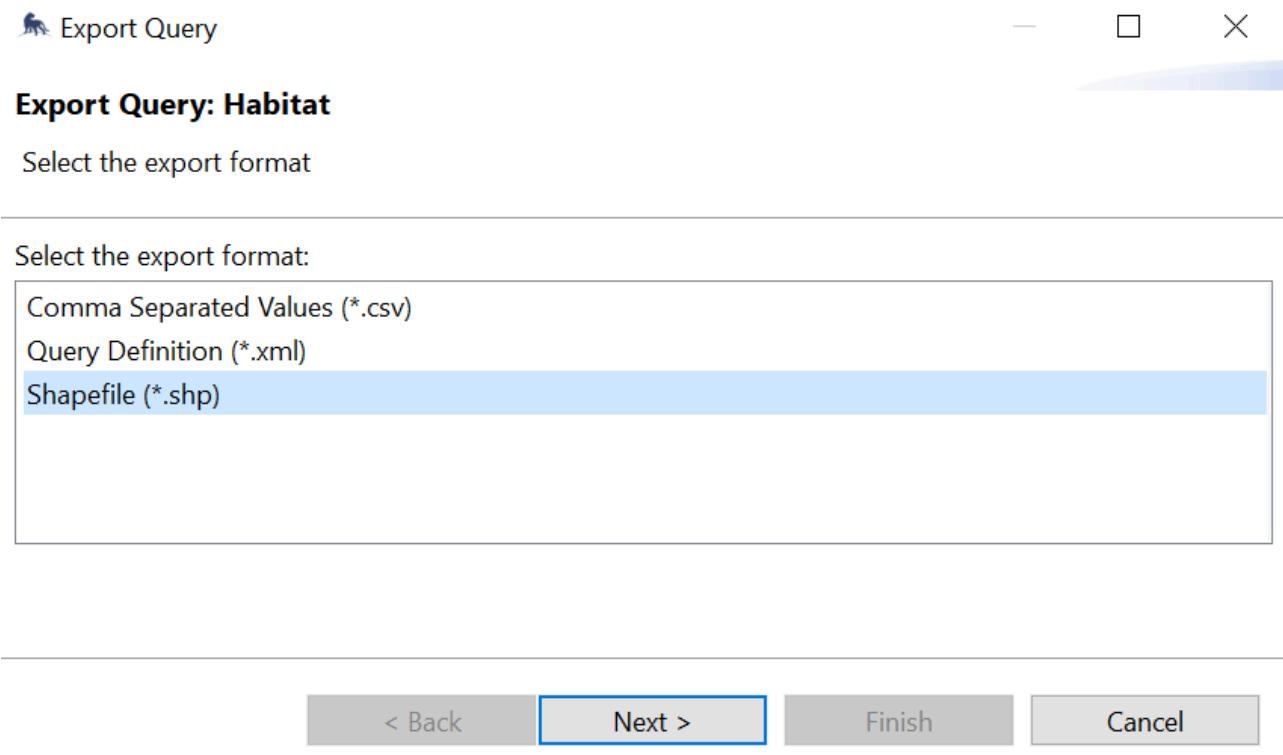The height and width of the screenshot is (755, 1283).
Task: Click the Export Query title bar text
Action: point(137,29)
